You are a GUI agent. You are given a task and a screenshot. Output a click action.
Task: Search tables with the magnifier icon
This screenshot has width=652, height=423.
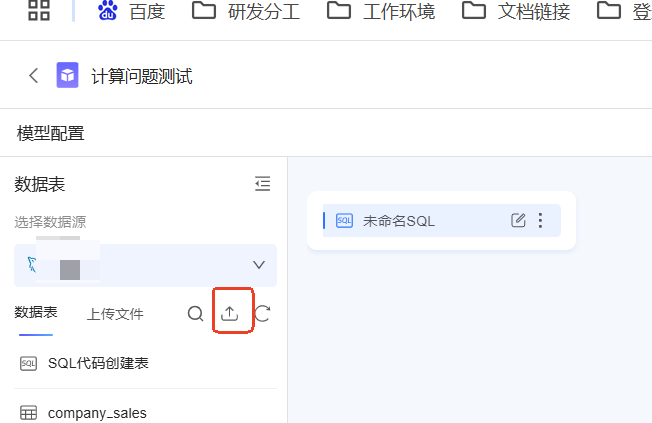(x=195, y=314)
